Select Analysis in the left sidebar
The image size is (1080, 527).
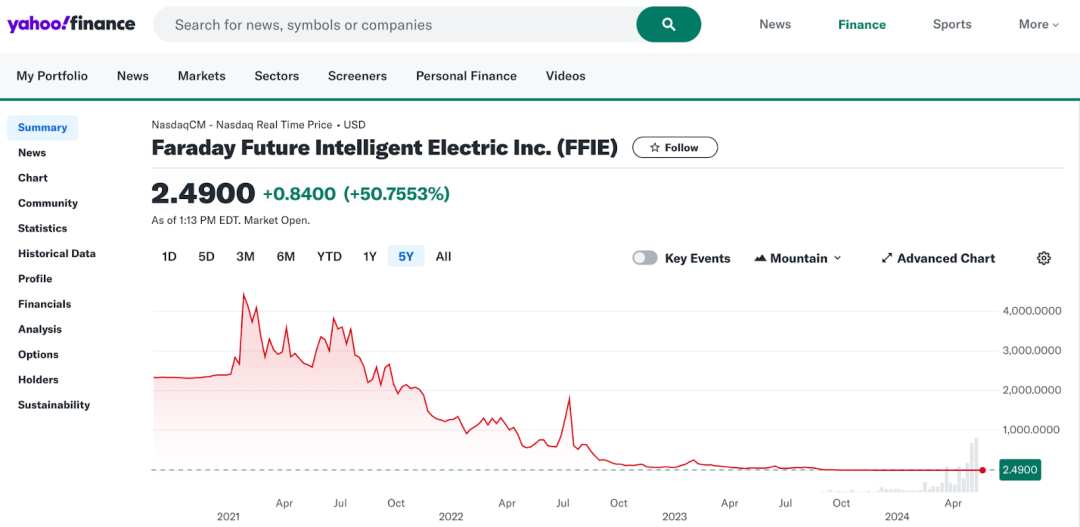40,329
